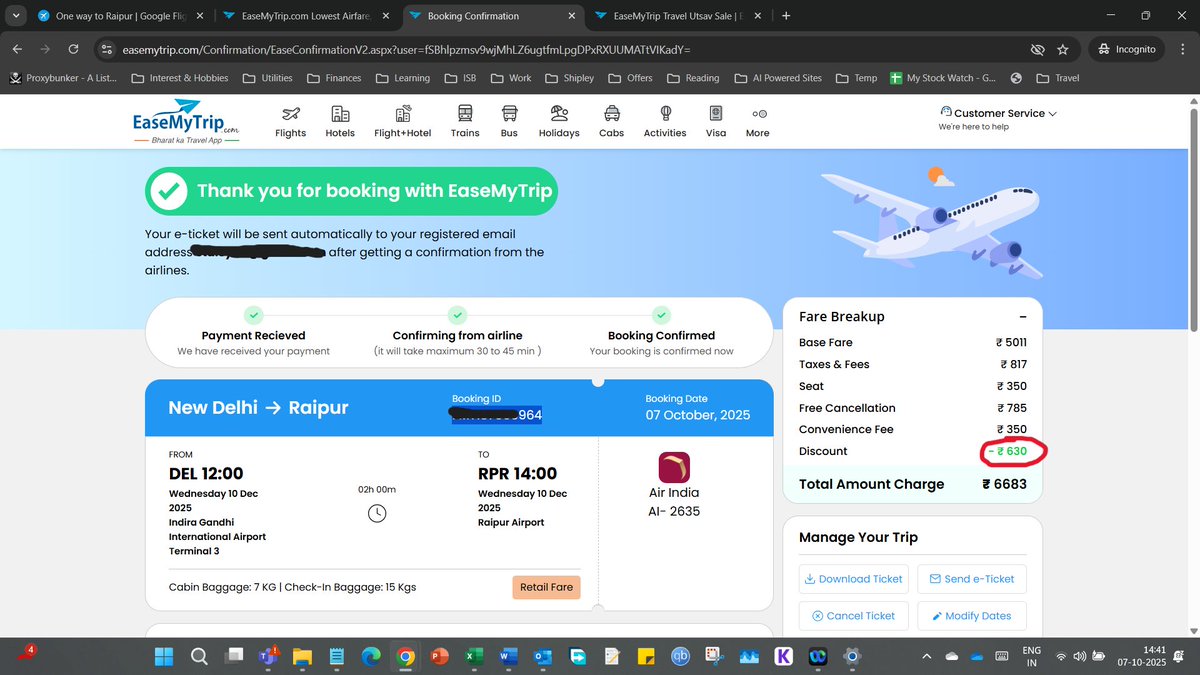Open Windows taskbar Search
The width and height of the screenshot is (1200, 675).
[199, 656]
